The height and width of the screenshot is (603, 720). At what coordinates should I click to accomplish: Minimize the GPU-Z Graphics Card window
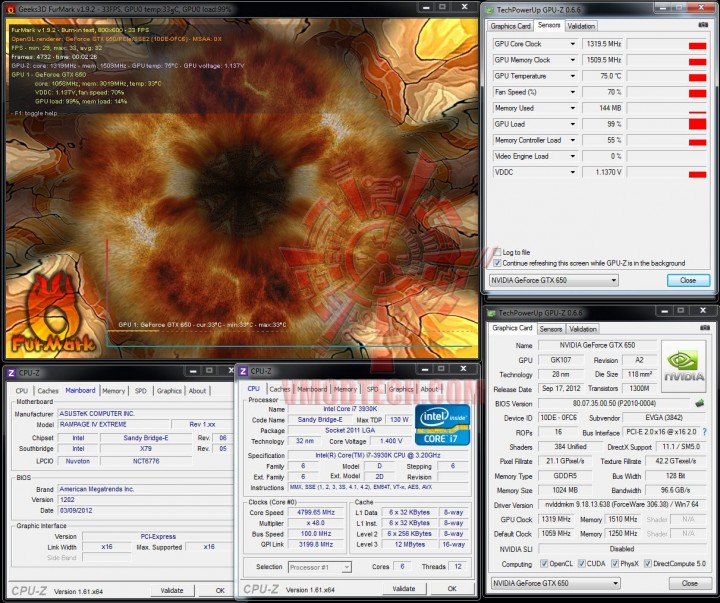coord(664,311)
